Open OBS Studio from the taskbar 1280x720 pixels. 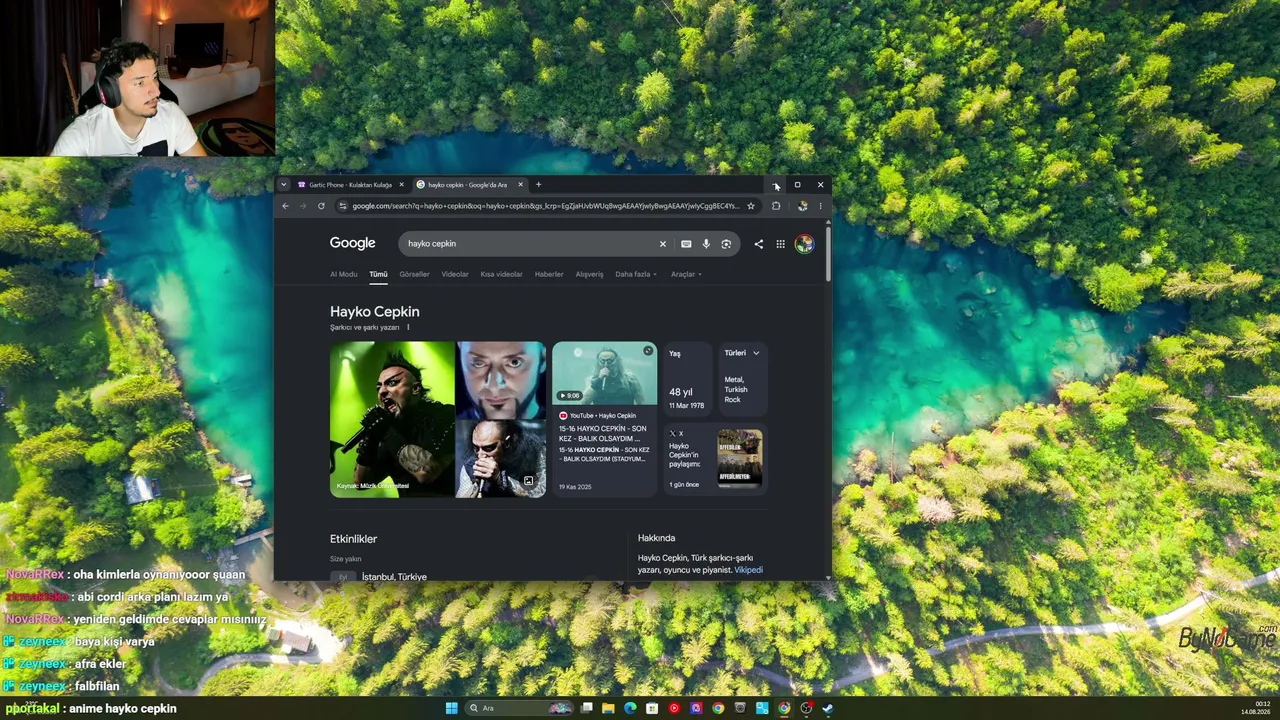click(806, 708)
